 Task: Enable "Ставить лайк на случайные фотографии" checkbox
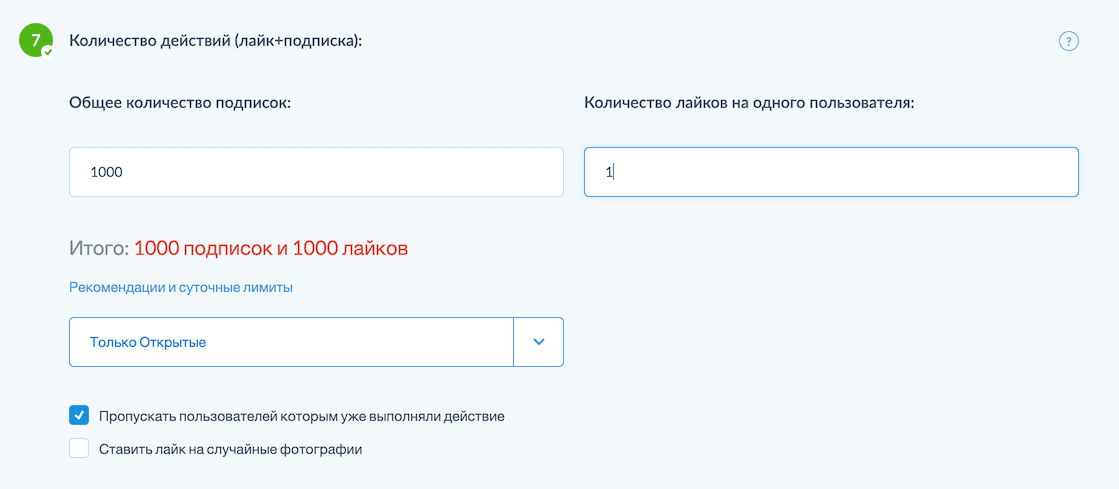(79, 449)
